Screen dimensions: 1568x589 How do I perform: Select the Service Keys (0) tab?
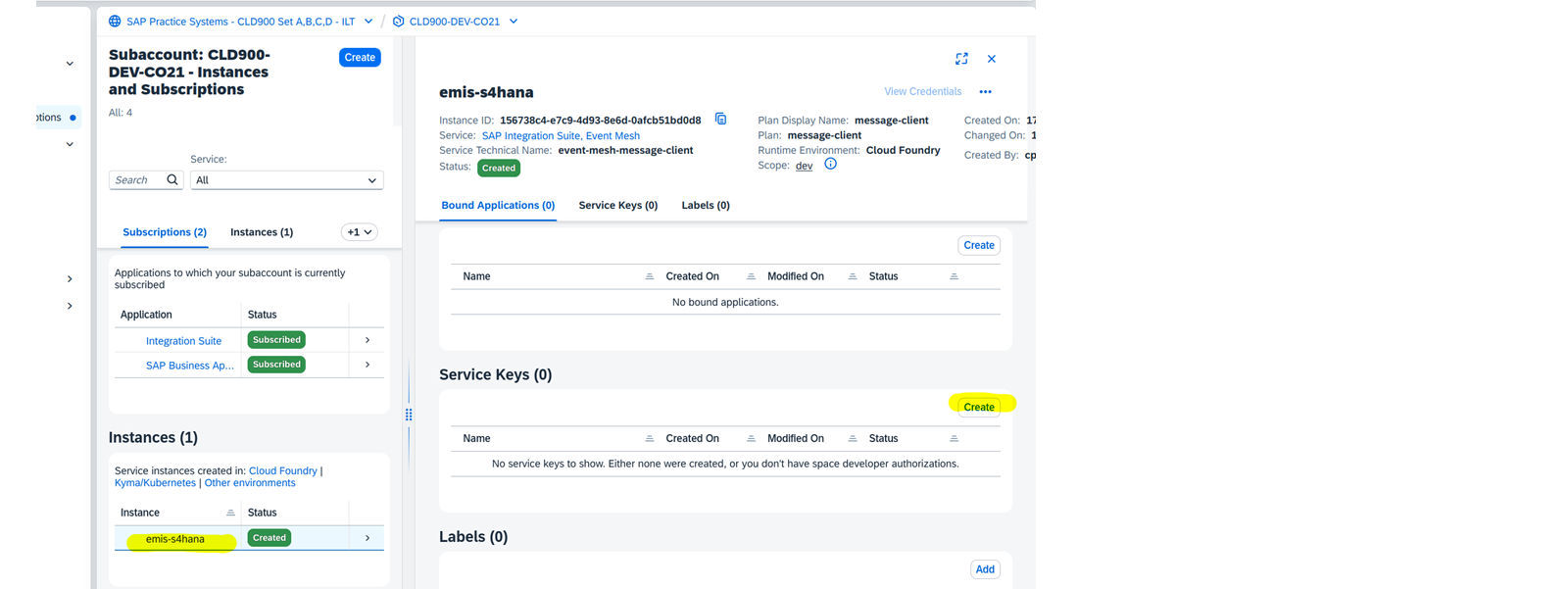pyautogui.click(x=618, y=205)
